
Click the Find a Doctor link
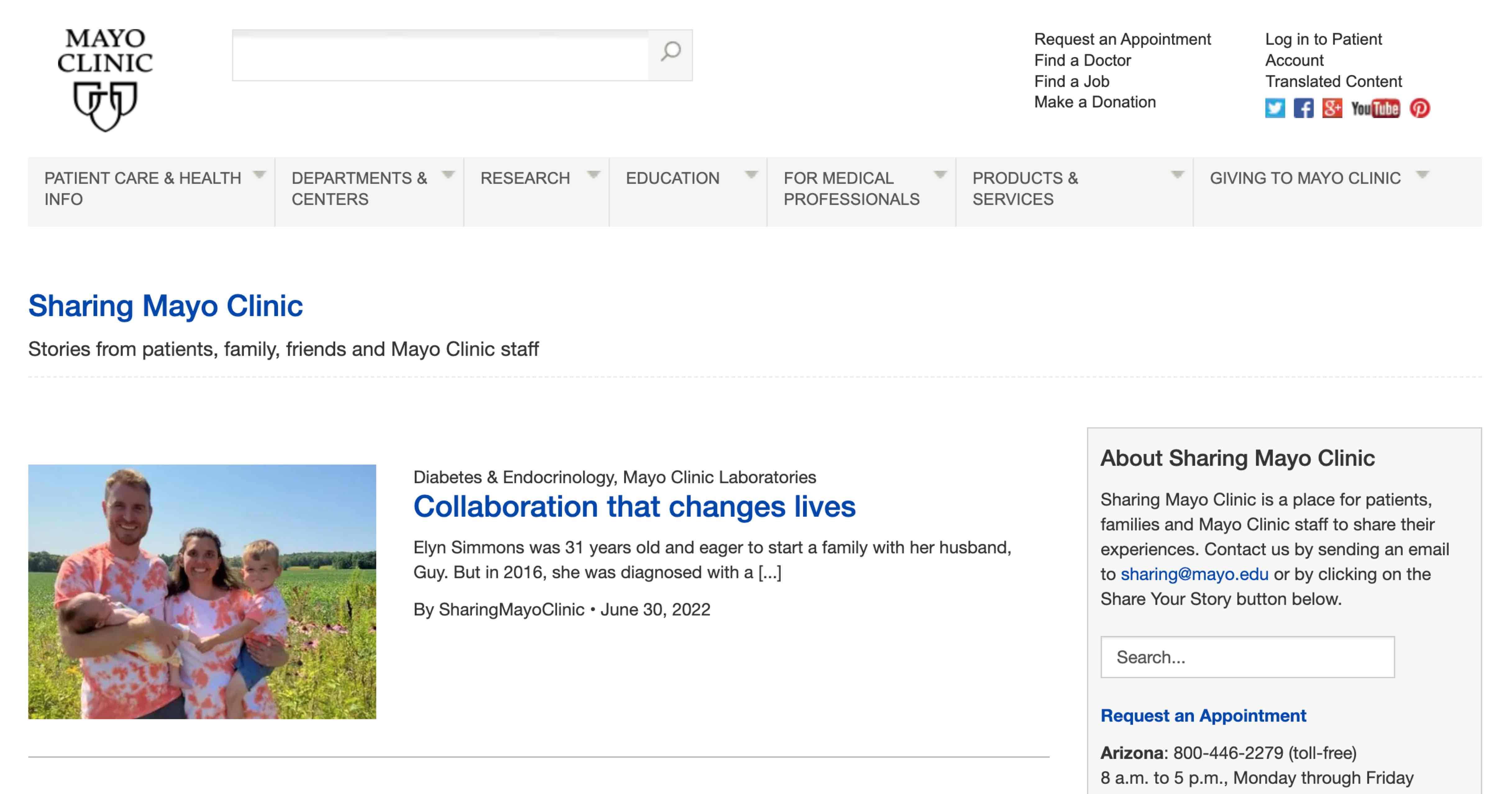(1082, 61)
